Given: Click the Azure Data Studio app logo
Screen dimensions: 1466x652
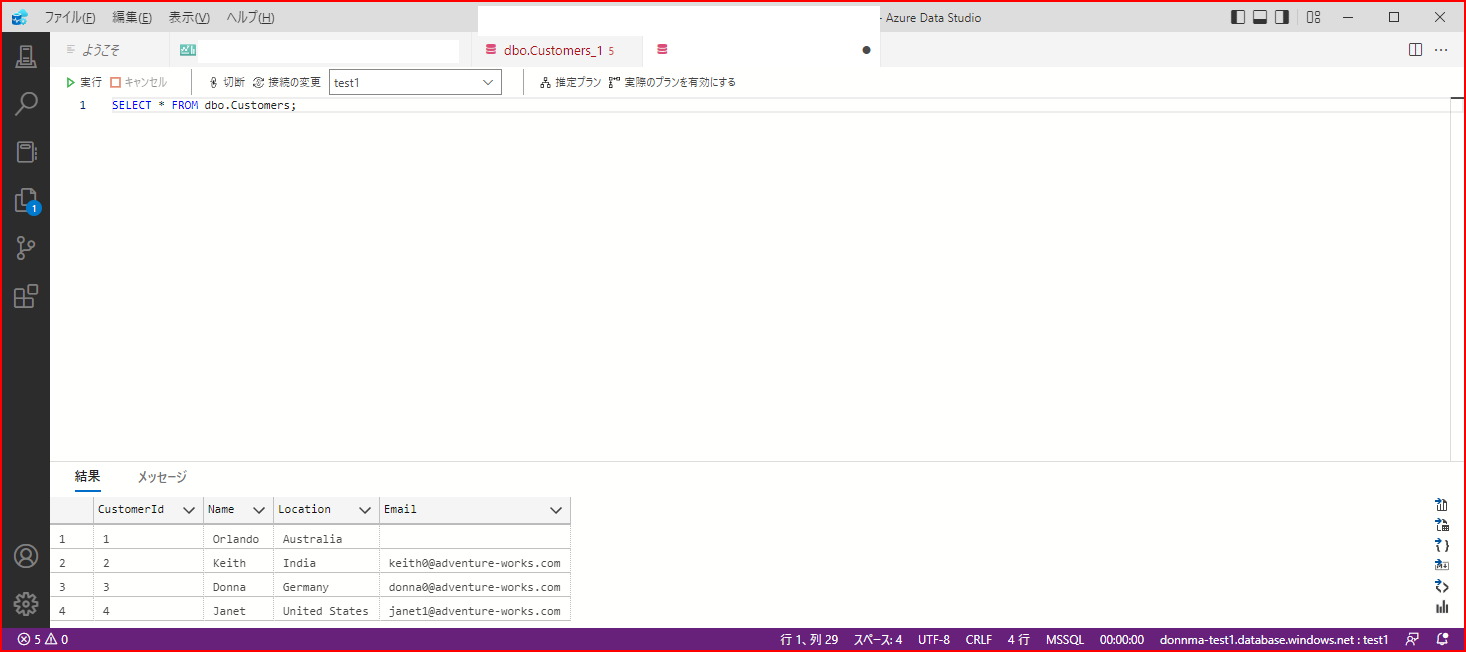Looking at the screenshot, I should pos(20,17).
